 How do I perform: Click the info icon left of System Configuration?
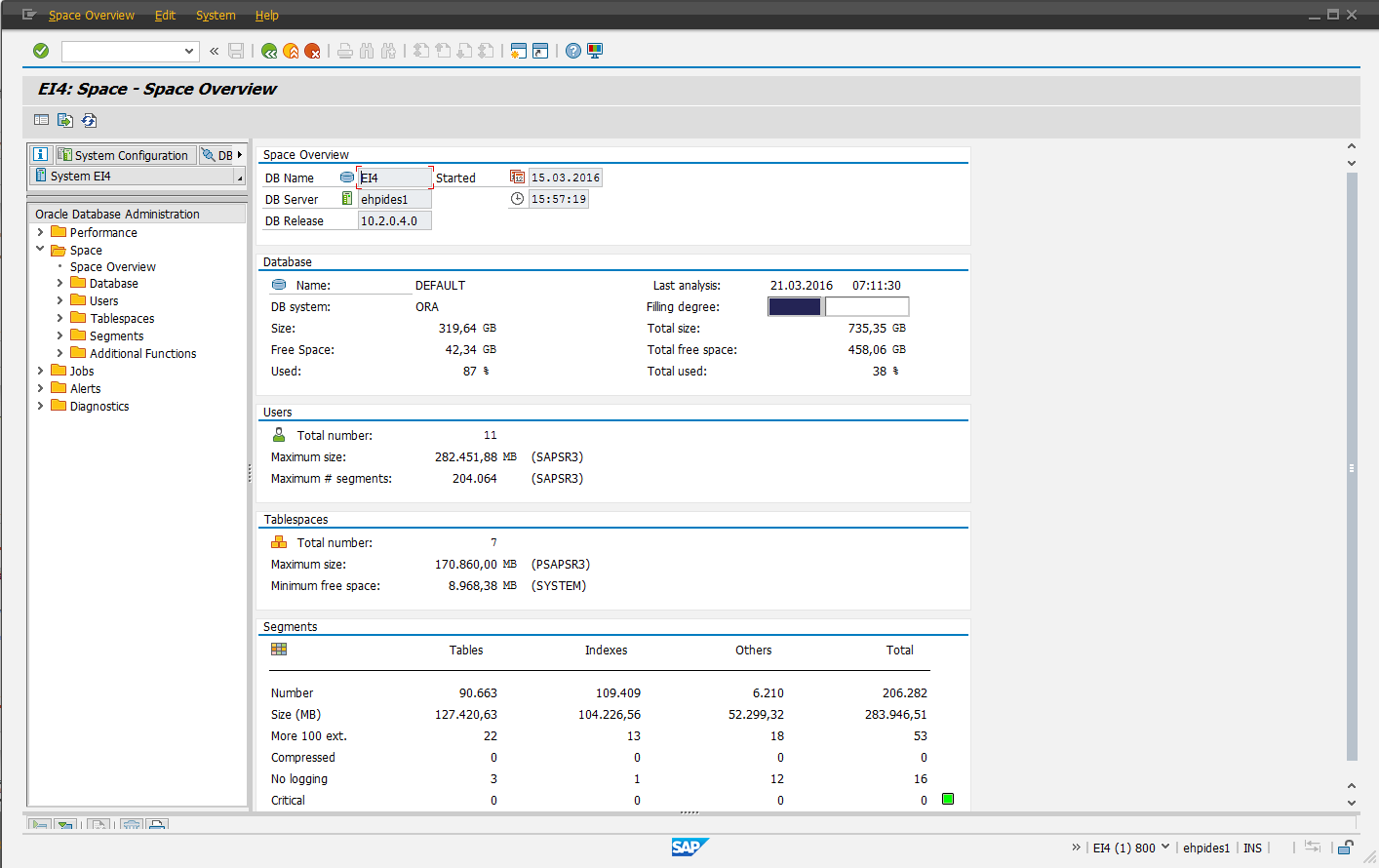[40, 155]
